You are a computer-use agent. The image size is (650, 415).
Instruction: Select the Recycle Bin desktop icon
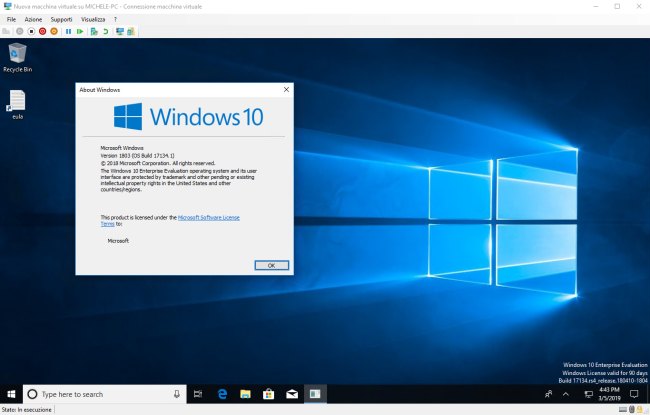(17, 58)
